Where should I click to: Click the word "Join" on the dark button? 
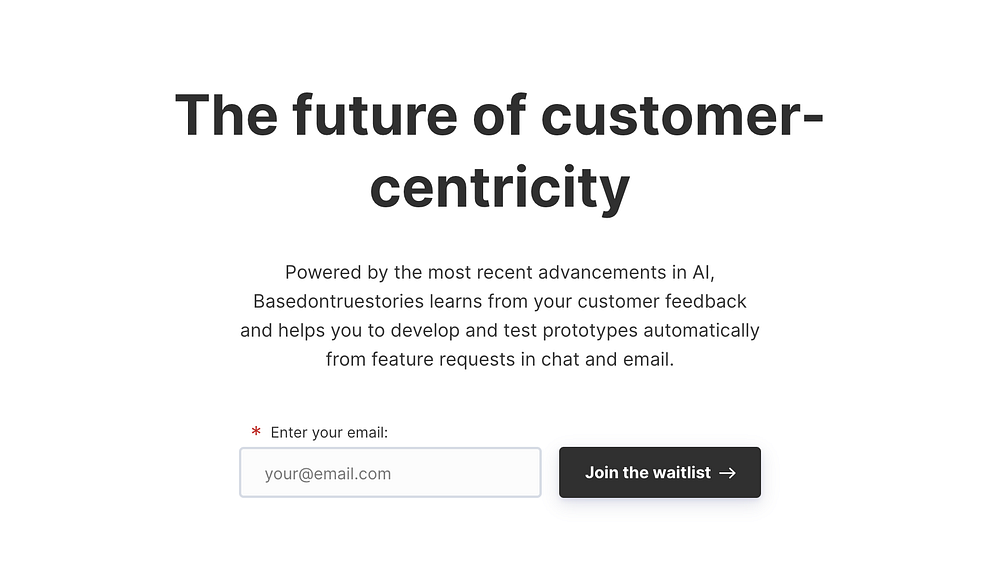click(601, 473)
